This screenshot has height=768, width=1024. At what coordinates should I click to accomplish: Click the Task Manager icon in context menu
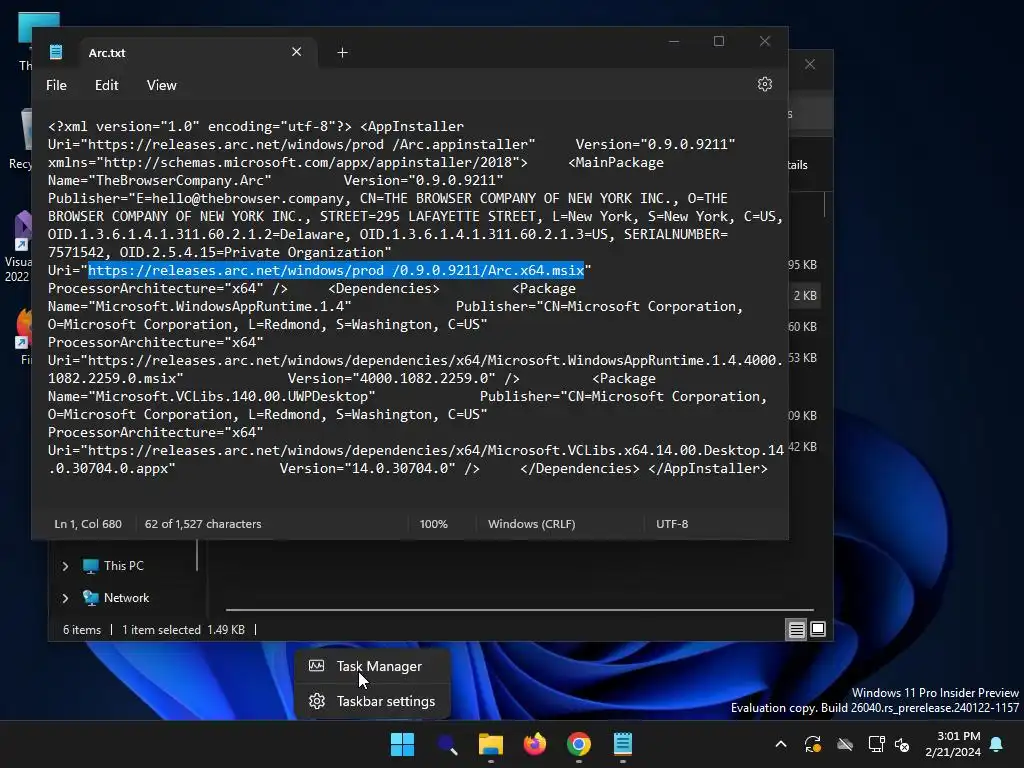tap(317, 666)
